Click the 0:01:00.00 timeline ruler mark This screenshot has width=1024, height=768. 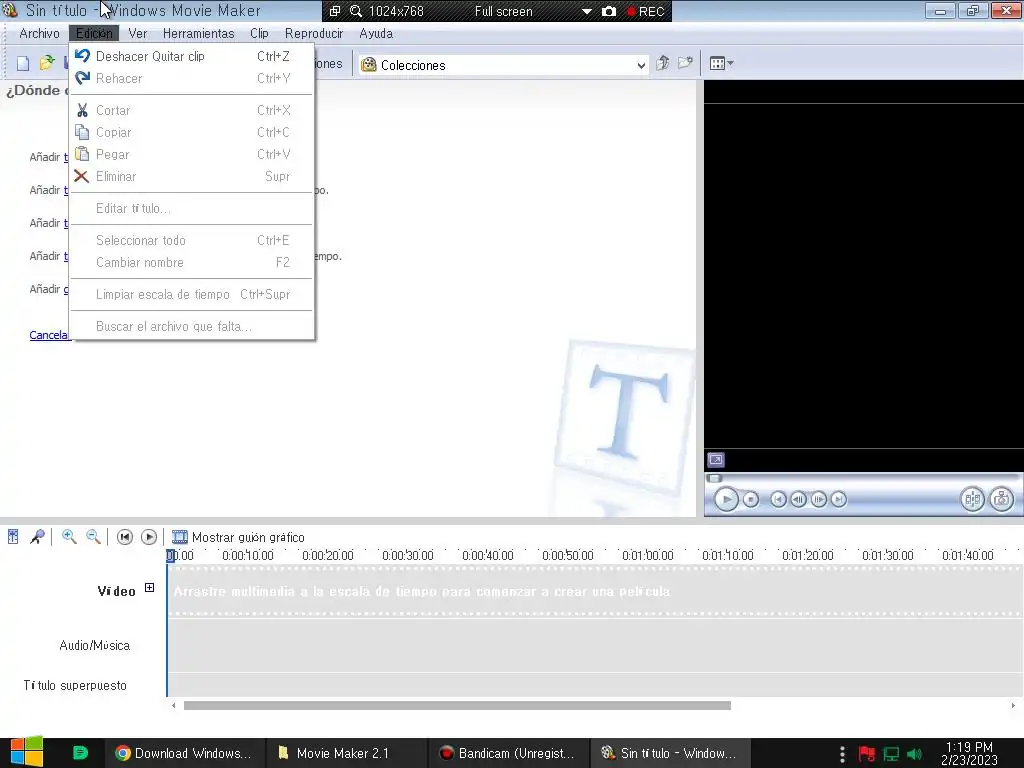pos(647,555)
